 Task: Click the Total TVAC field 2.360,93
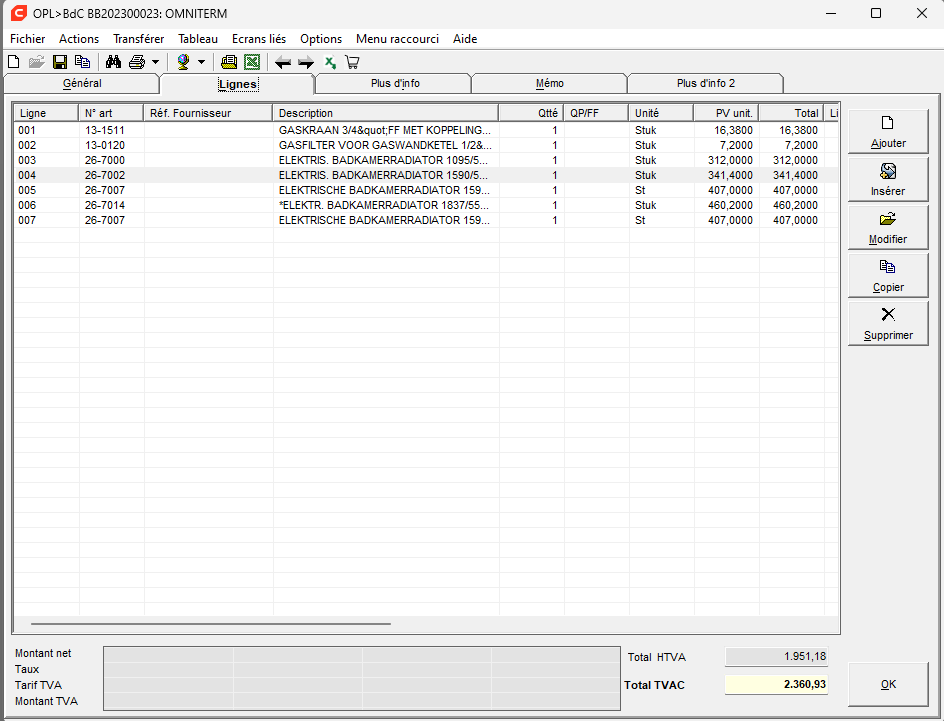pyautogui.click(x=777, y=684)
